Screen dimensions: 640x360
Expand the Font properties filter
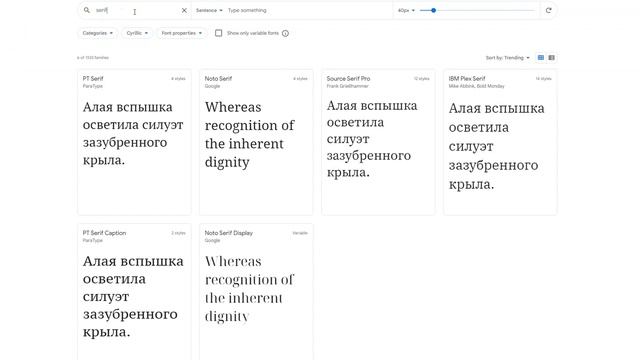182,33
